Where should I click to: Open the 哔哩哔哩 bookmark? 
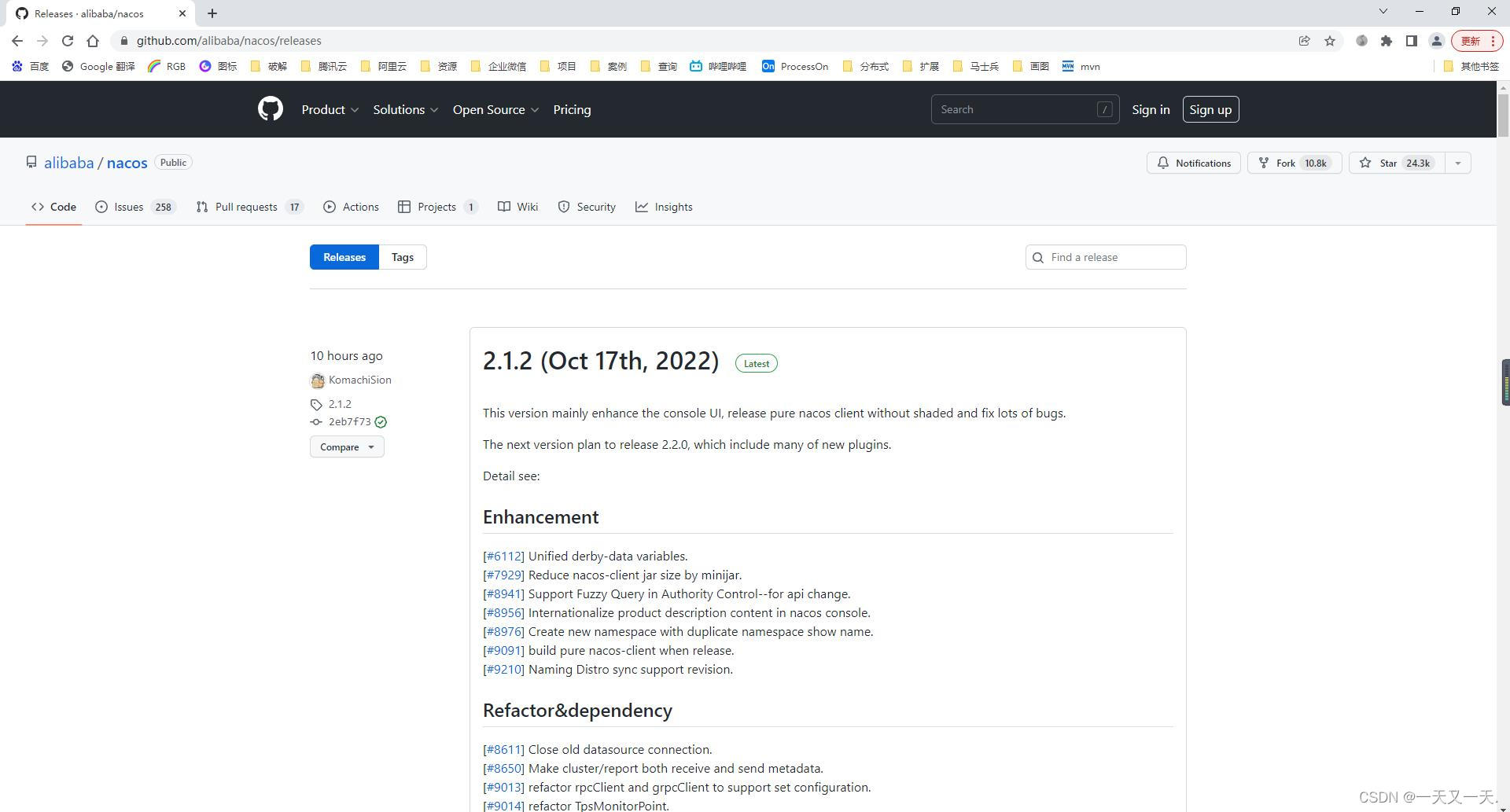pyautogui.click(x=718, y=66)
